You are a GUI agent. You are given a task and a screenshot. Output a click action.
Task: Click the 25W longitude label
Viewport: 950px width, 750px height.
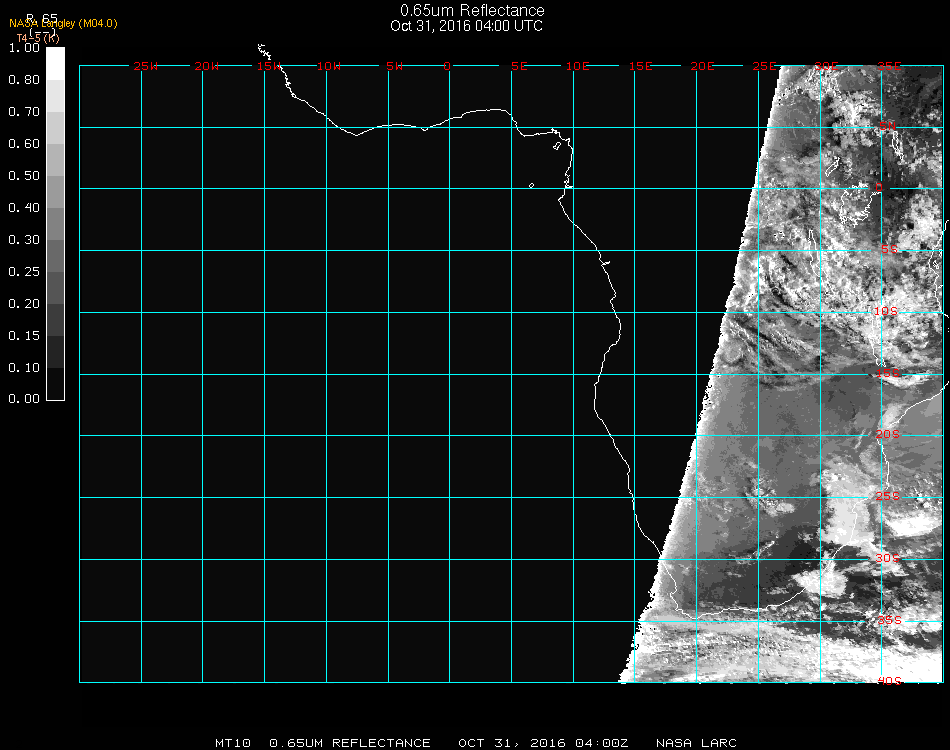145,67
